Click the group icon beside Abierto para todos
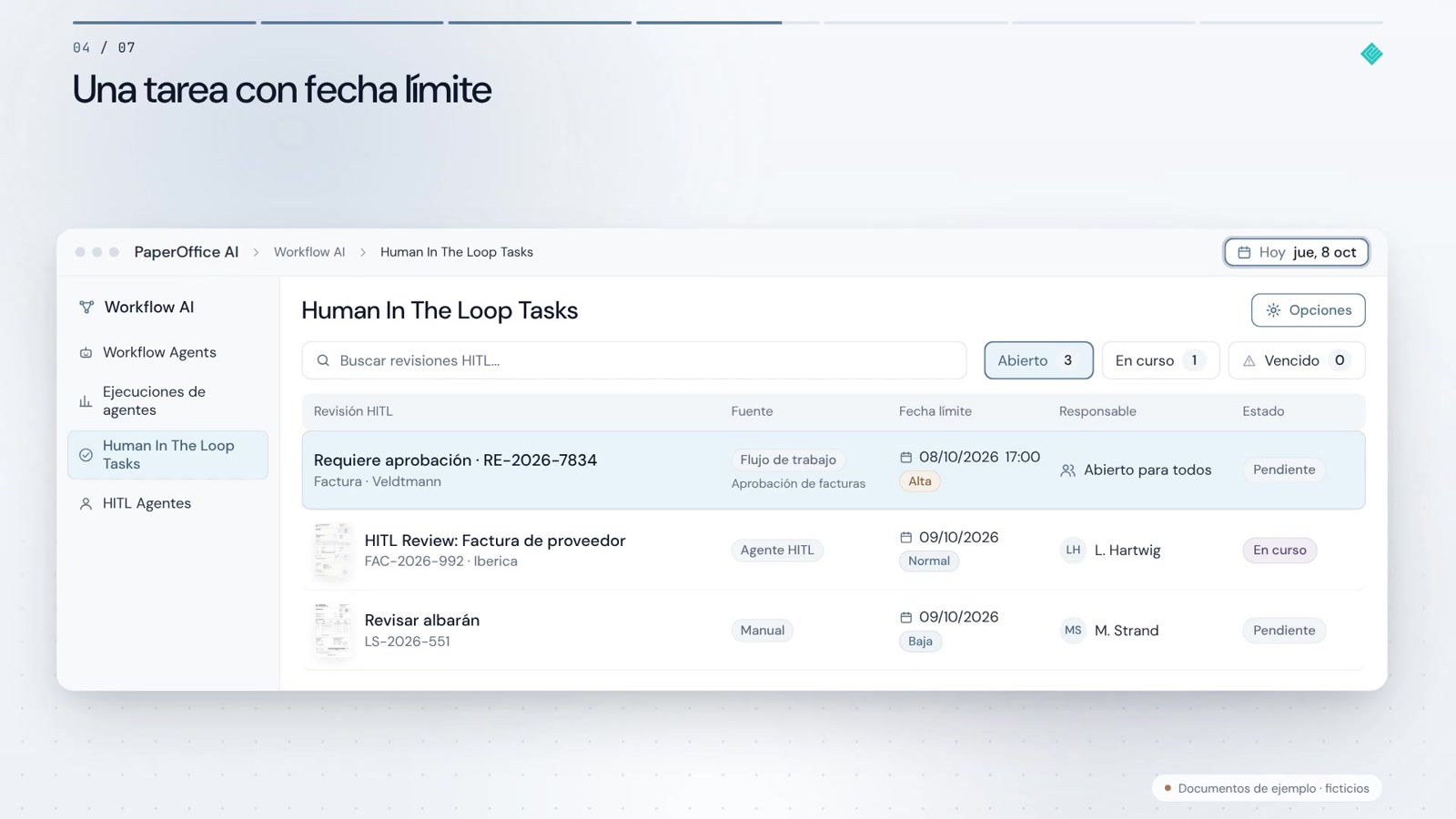The height and width of the screenshot is (819, 1456). pyautogui.click(x=1068, y=470)
